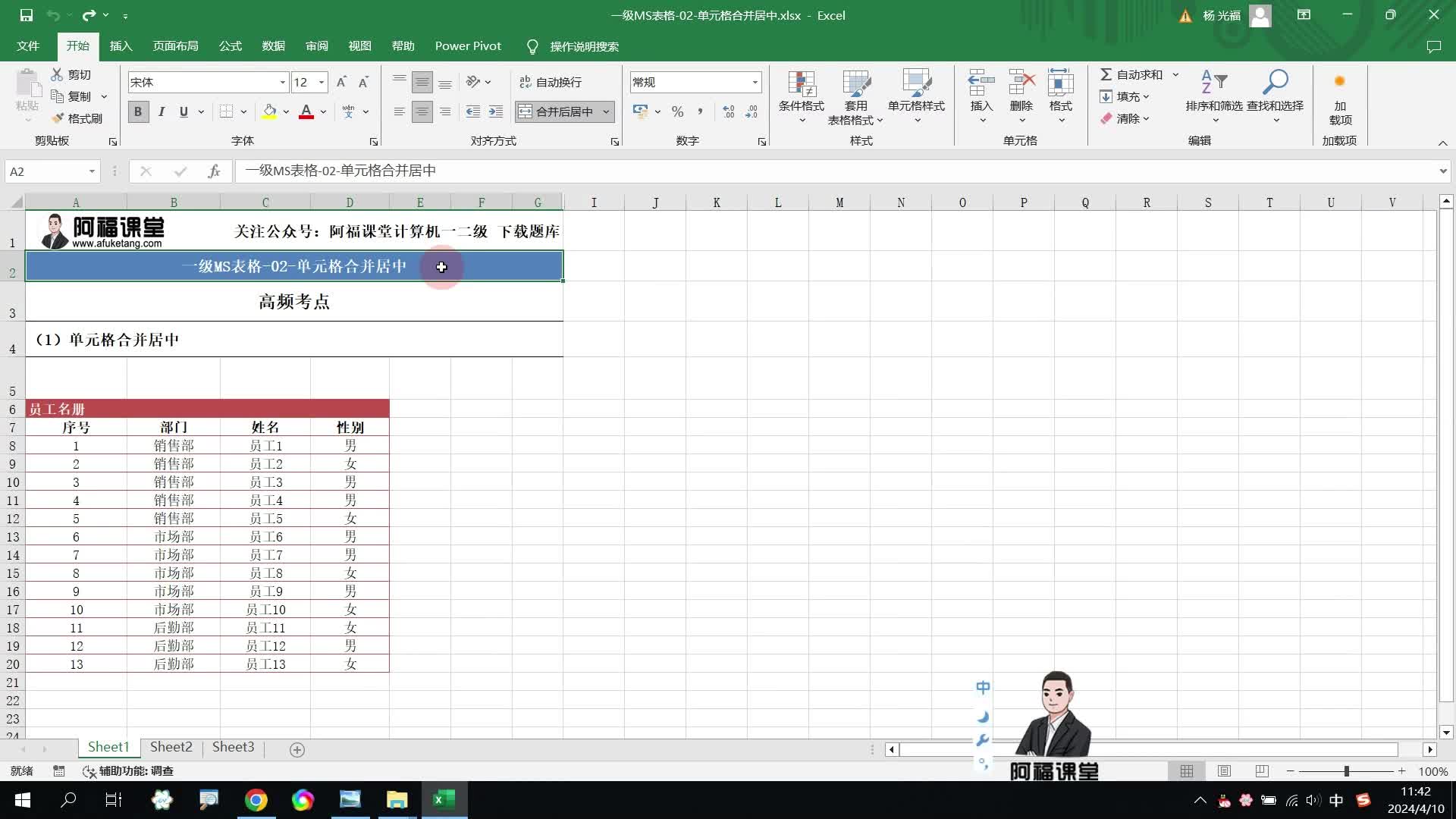Toggle Italic formatting
The width and height of the screenshot is (1456, 819).
click(161, 111)
